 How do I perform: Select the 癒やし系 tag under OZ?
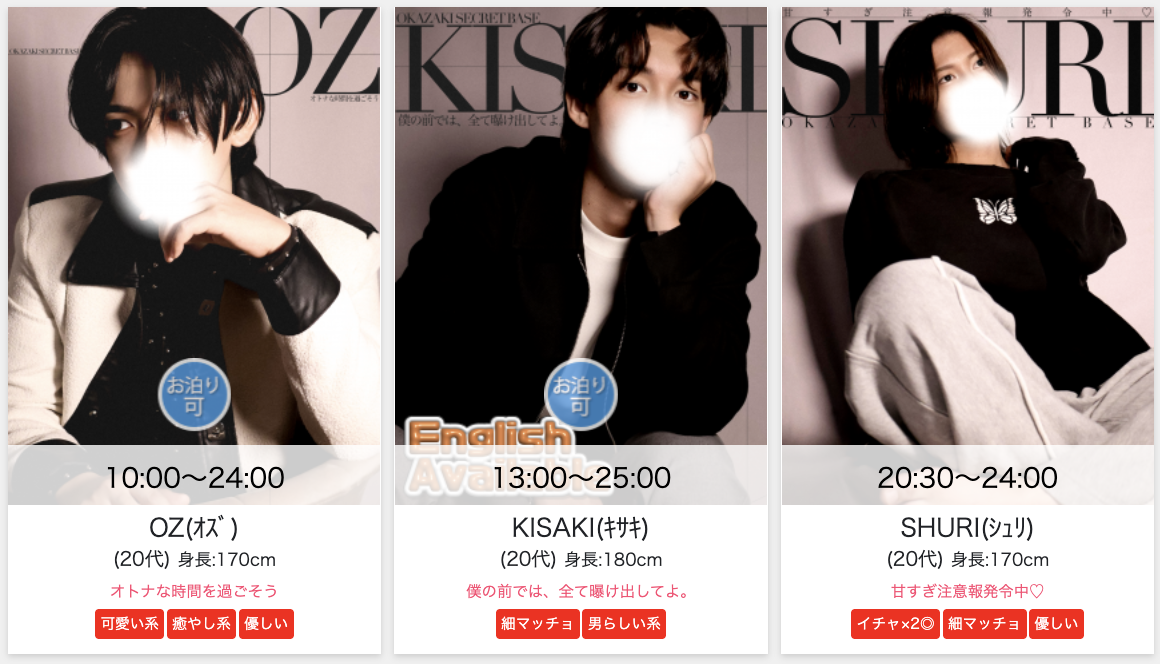point(201,624)
